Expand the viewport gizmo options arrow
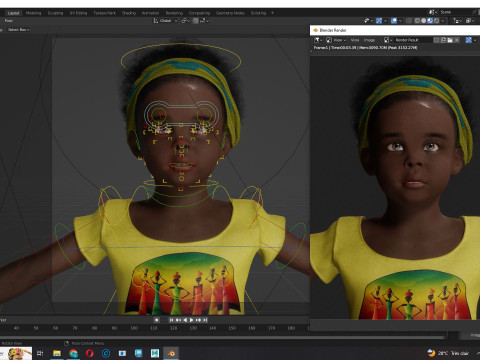480x360 pixels. click(385, 21)
